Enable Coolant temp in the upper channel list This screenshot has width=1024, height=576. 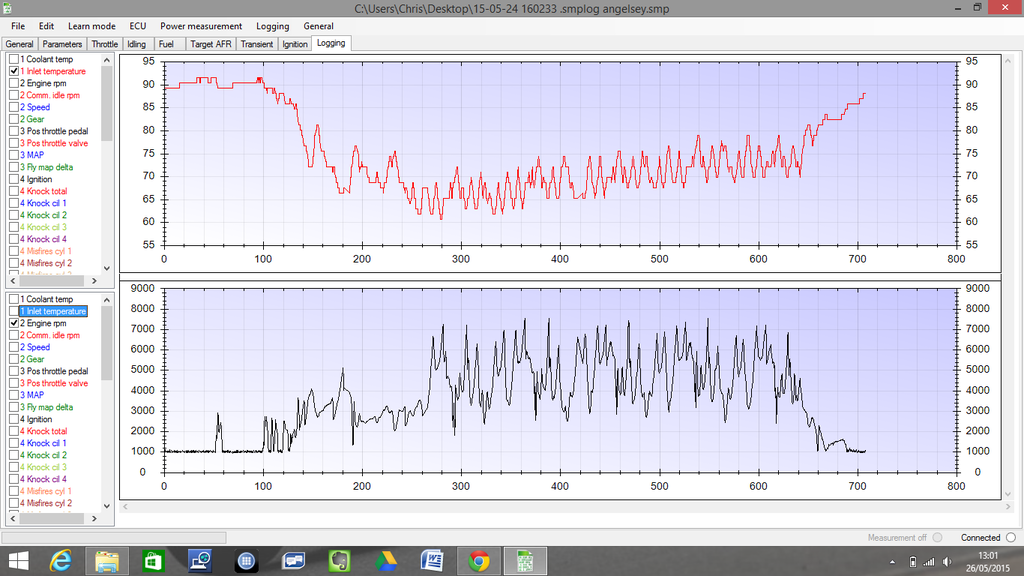pos(14,60)
